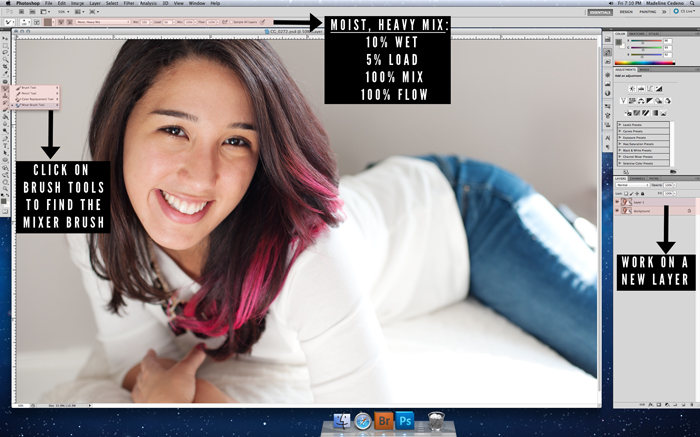Open Photoshop from the Dock
The width and height of the screenshot is (700, 437).
405,421
